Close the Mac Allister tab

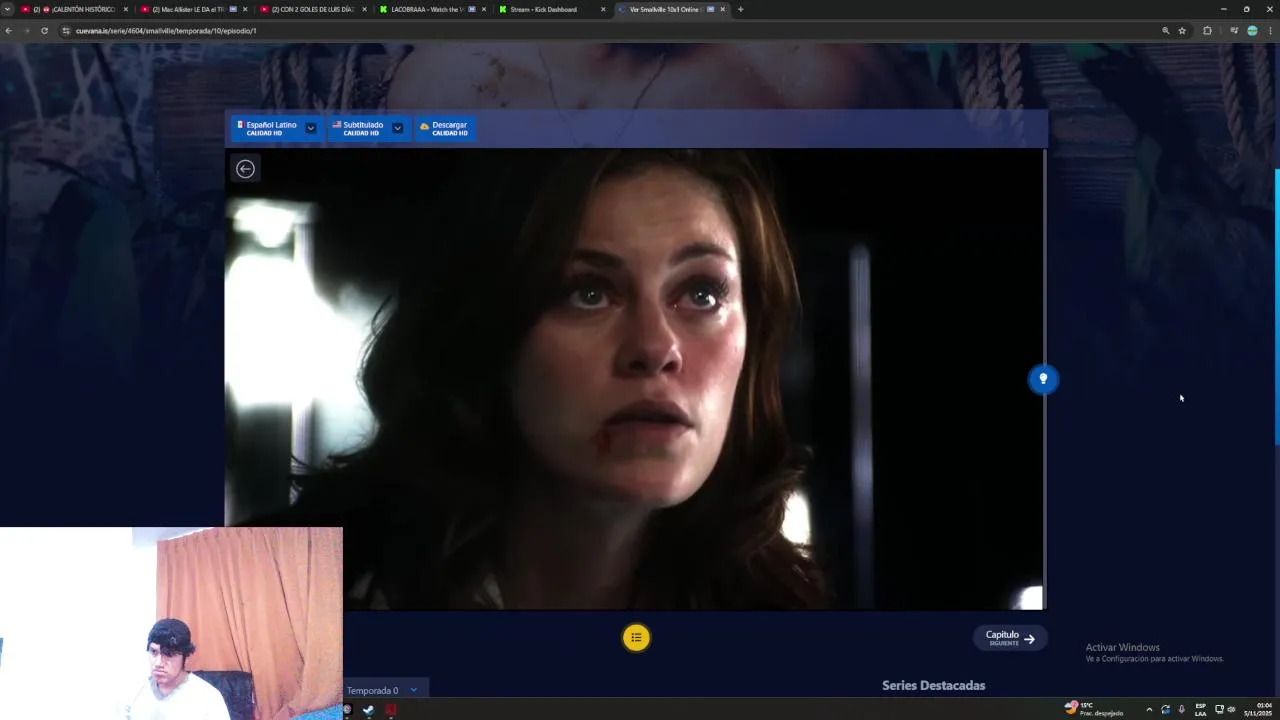[245, 9]
